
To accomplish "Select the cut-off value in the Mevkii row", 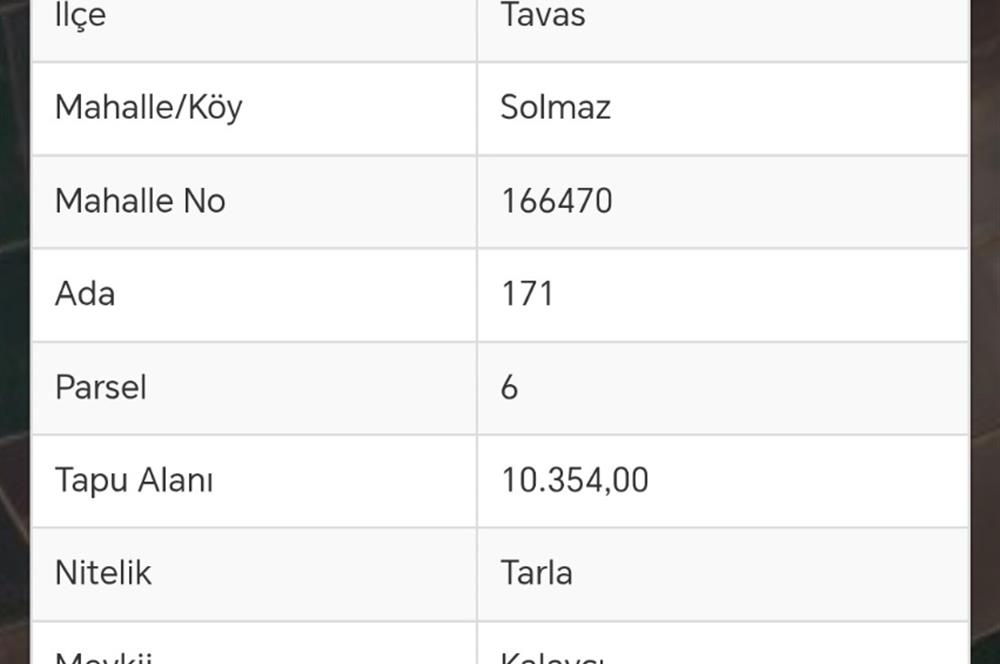I will [552, 655].
